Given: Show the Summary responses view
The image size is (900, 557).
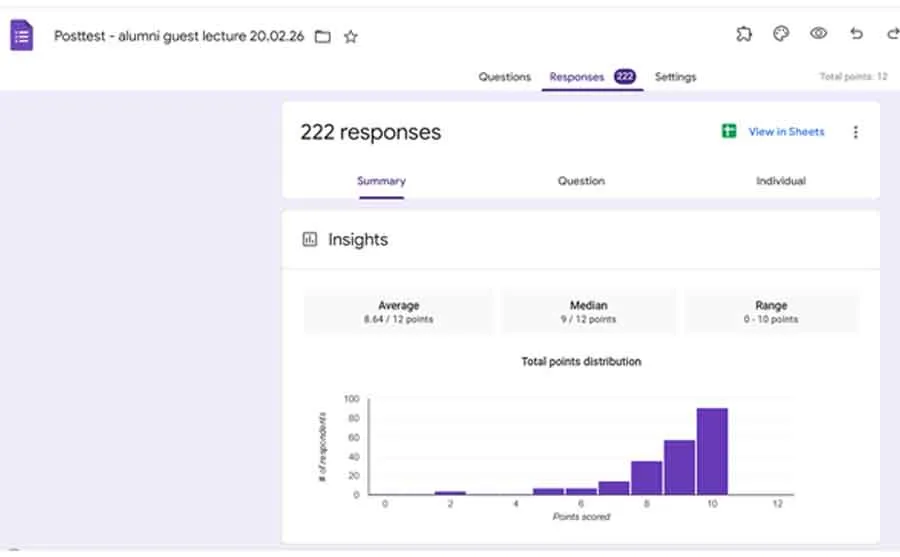Looking at the screenshot, I should pos(381,181).
